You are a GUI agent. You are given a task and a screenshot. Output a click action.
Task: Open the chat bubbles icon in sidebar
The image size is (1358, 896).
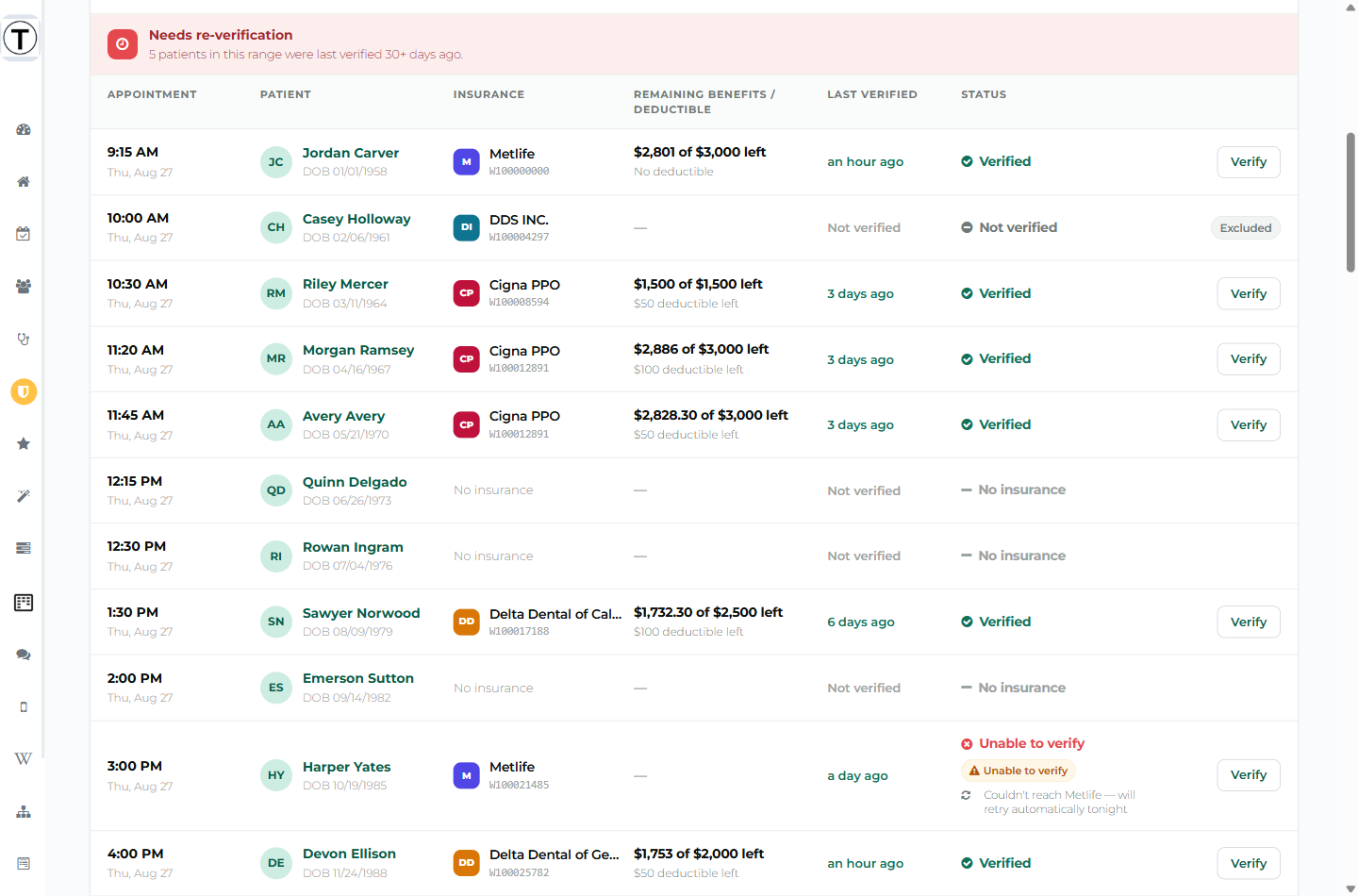(24, 655)
